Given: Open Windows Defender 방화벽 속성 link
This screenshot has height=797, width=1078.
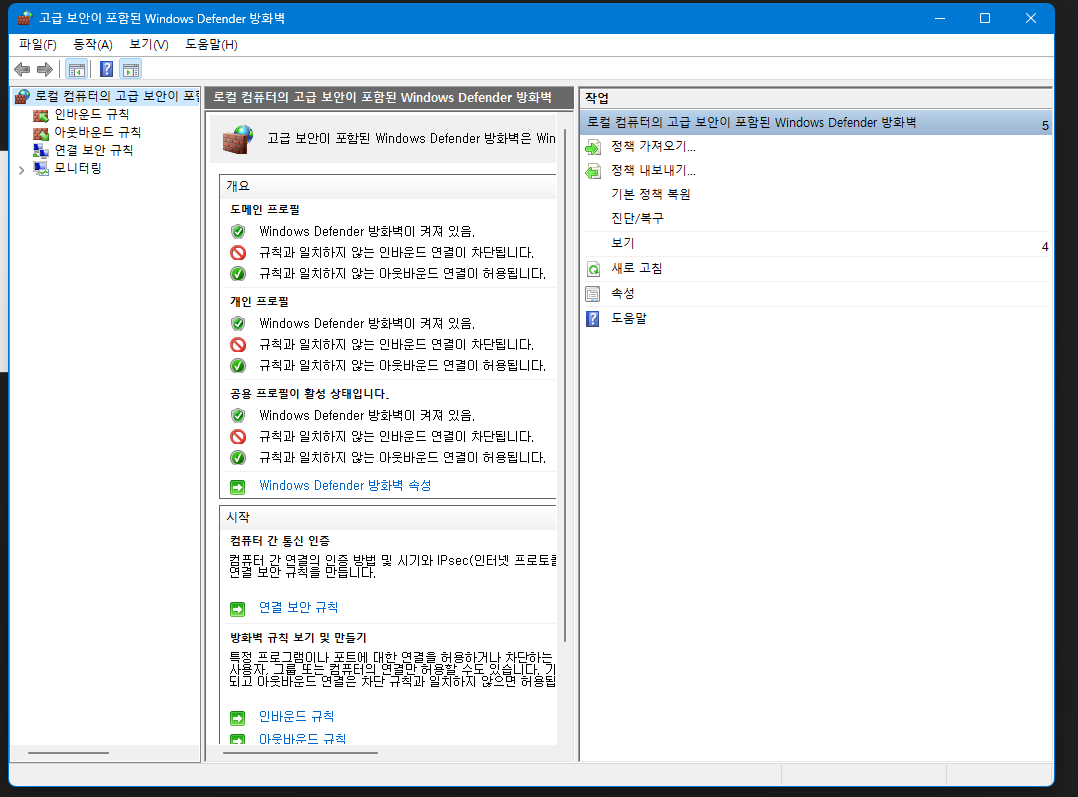Looking at the screenshot, I should pyautogui.click(x=345, y=485).
